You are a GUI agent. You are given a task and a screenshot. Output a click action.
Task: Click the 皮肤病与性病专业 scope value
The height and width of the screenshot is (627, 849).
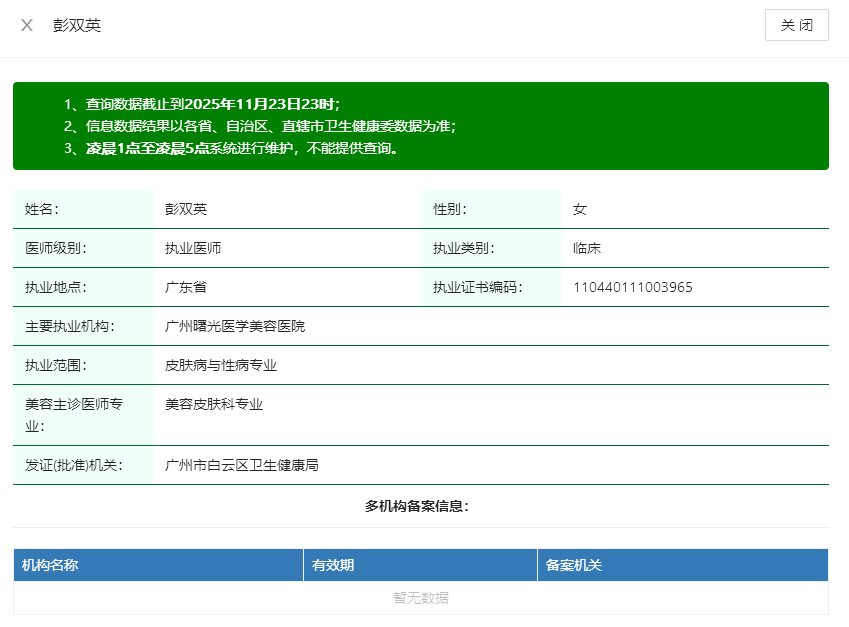(221, 365)
